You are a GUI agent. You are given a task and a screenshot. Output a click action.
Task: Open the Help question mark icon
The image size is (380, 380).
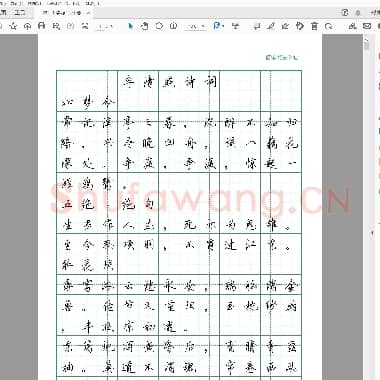[345, 13]
